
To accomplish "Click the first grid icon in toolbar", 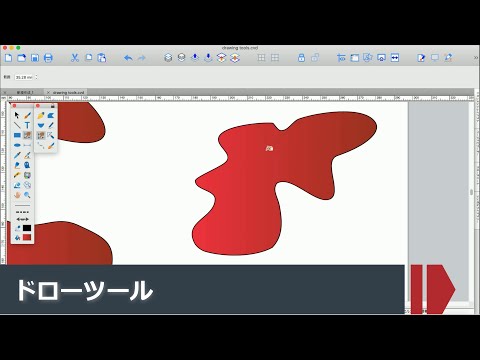I will (x=262, y=58).
